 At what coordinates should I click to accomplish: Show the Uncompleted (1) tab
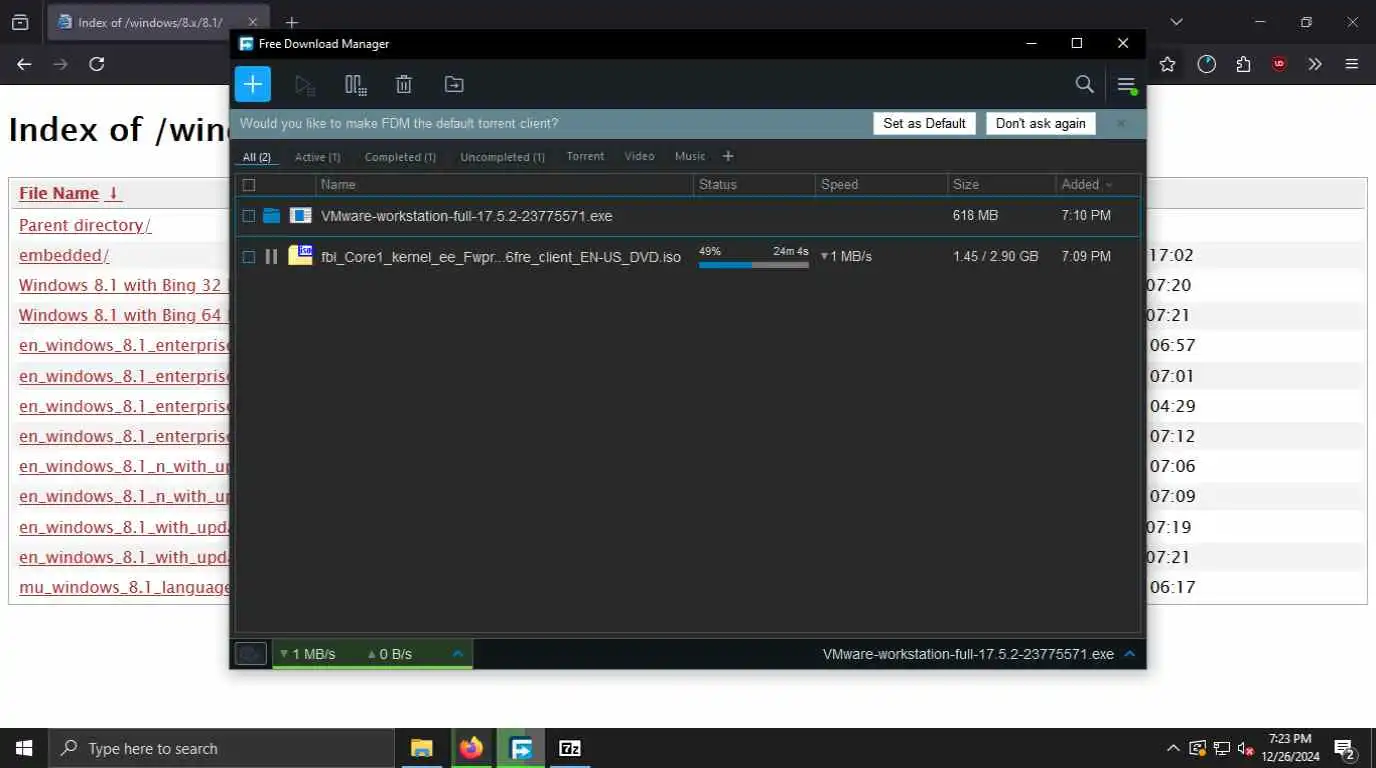pos(502,157)
